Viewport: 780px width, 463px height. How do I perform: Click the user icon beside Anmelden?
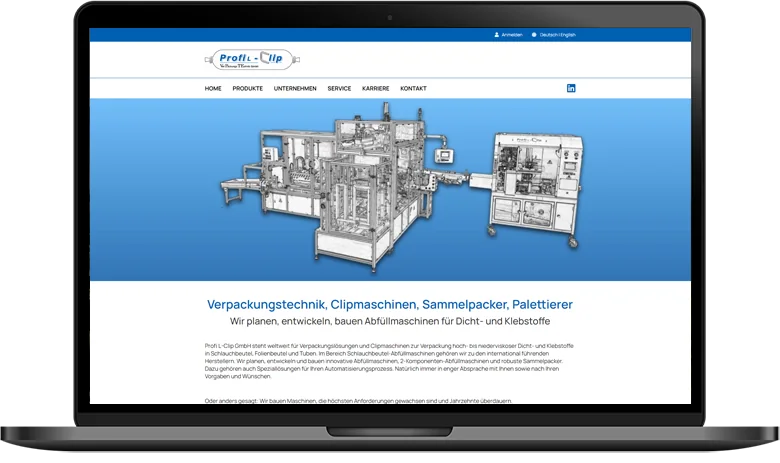point(496,35)
